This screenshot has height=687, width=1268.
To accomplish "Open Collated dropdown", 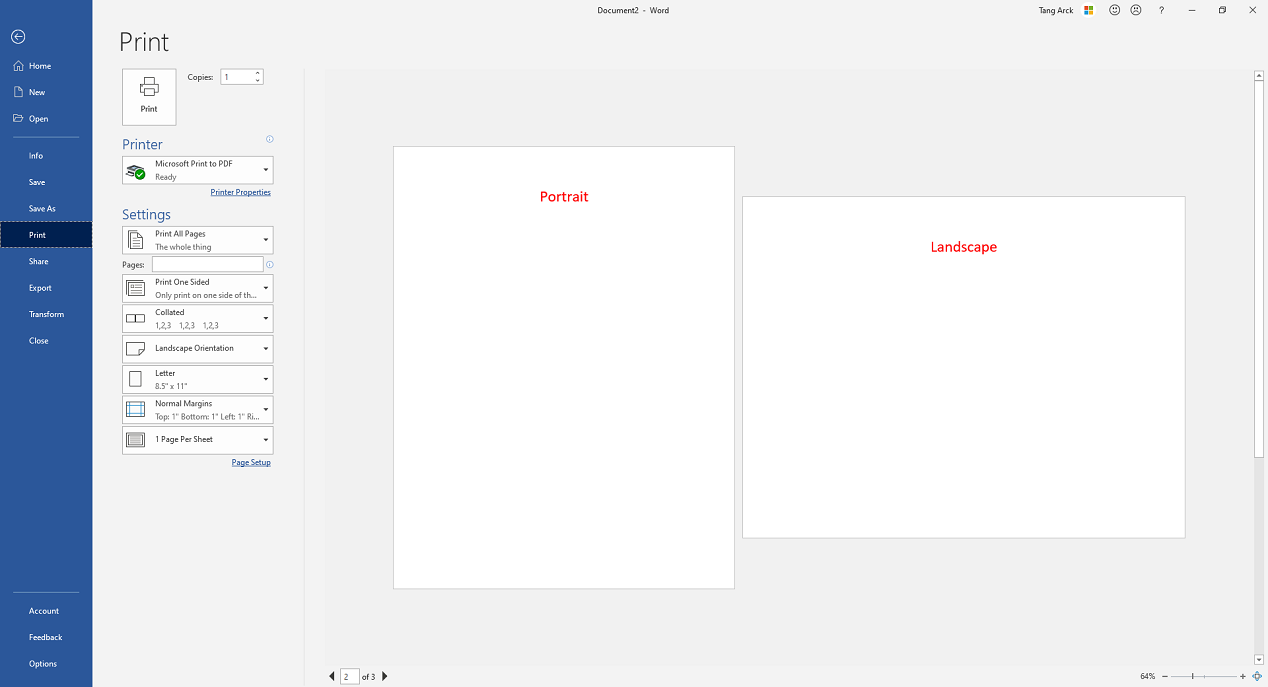I will (197, 318).
